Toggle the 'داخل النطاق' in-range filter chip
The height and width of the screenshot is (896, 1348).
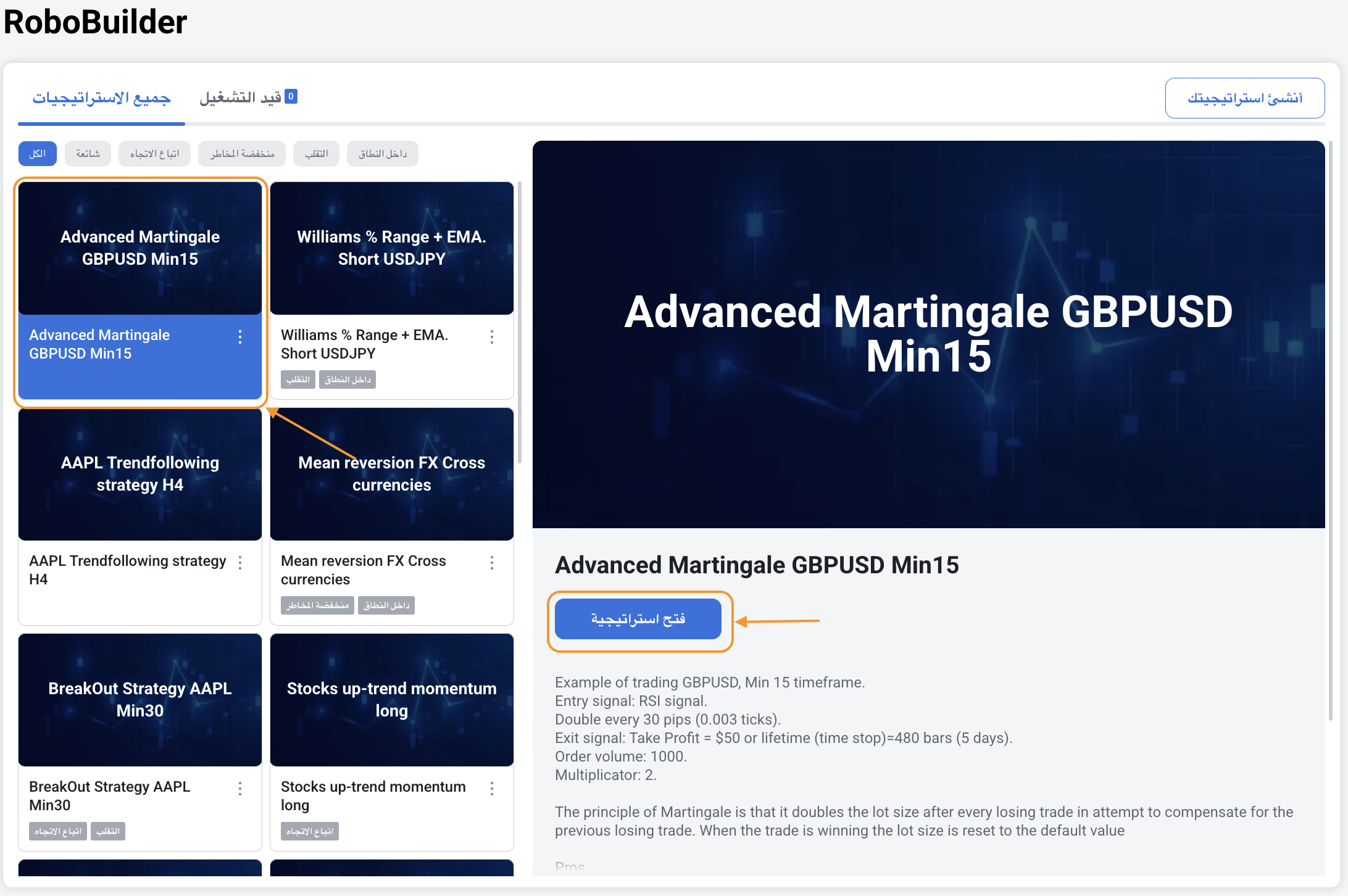coord(383,154)
